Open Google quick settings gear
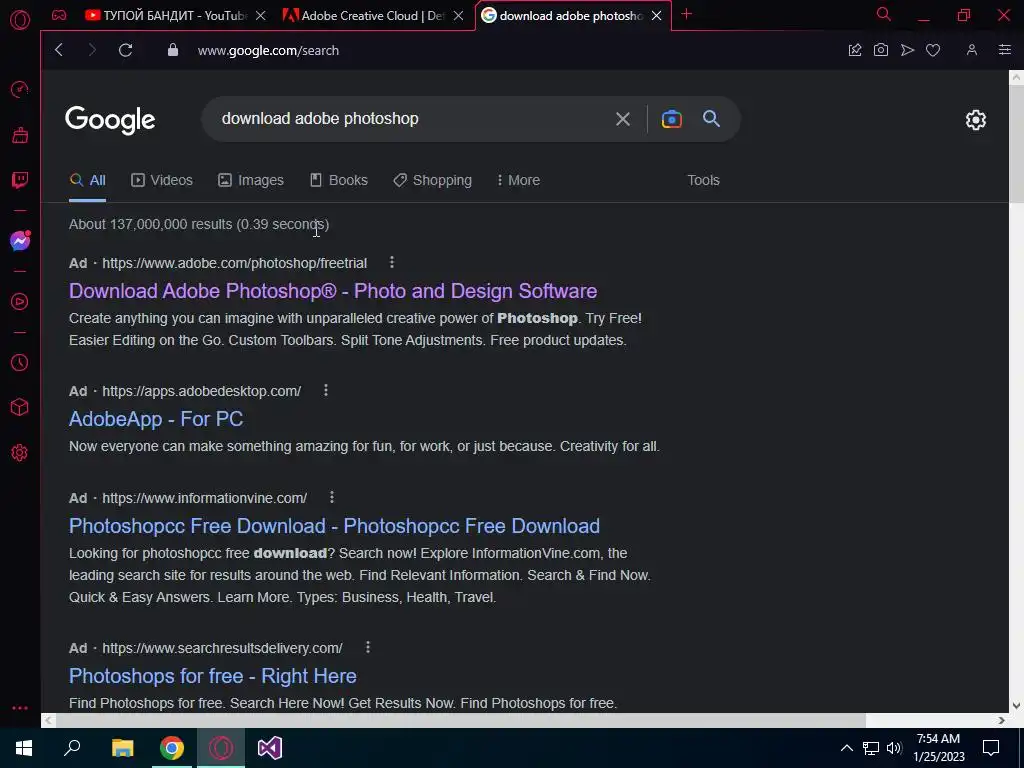 click(976, 120)
